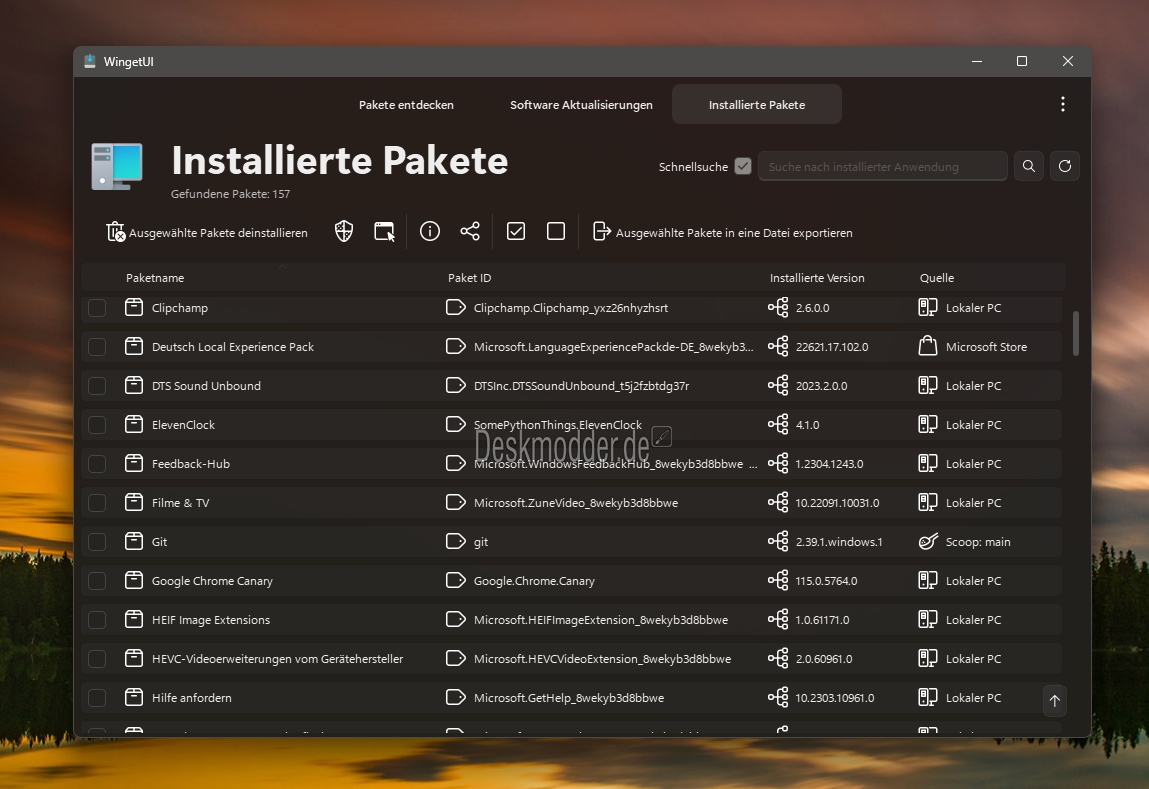Click the interactive uninstall window icon
The image size is (1149, 789).
384,231
